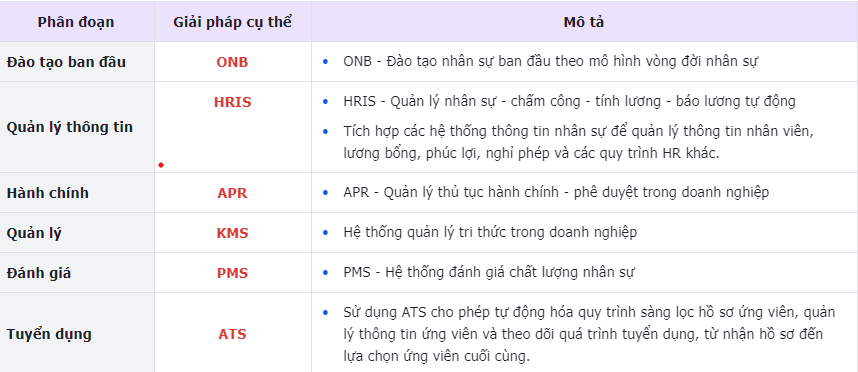Image resolution: width=858 pixels, height=372 pixels.
Task: Click the red 'ATS' solution cell
Action: [x=233, y=334]
